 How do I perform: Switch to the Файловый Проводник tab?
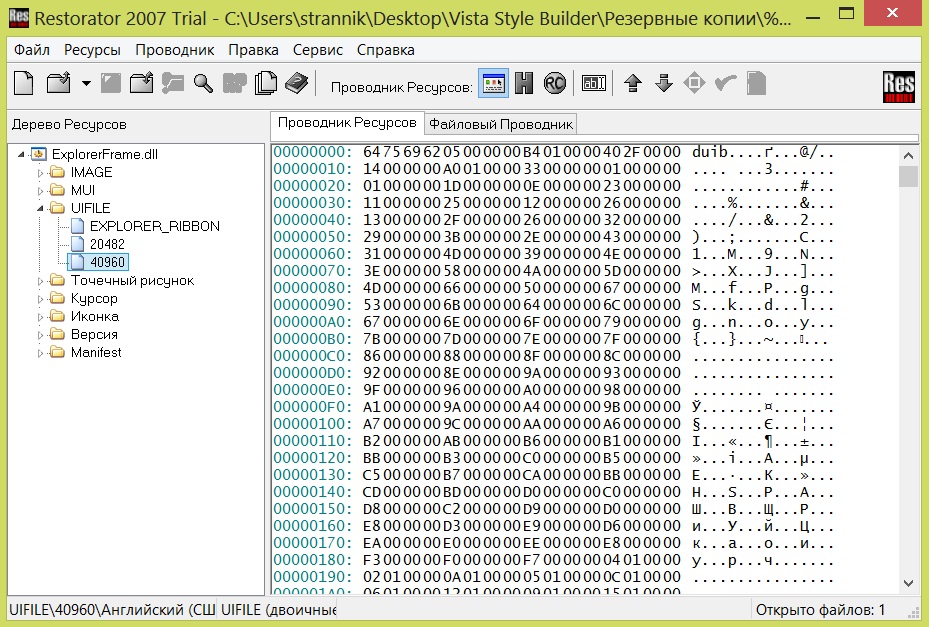coord(501,124)
